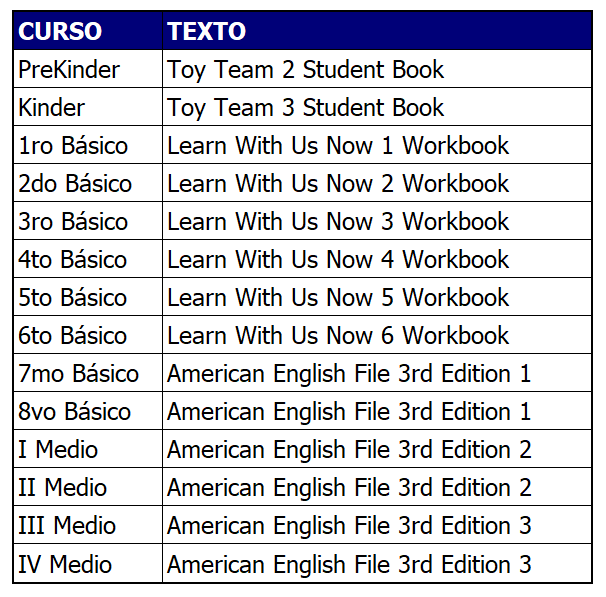Click the TEXTO column header
Viewport: 606px width, 597px height.
point(207,31)
